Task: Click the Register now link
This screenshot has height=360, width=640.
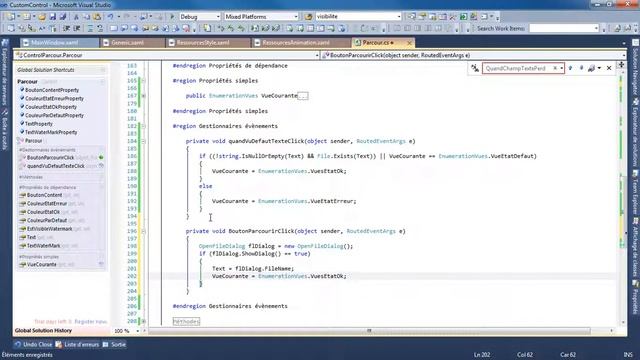Action: (x=91, y=322)
